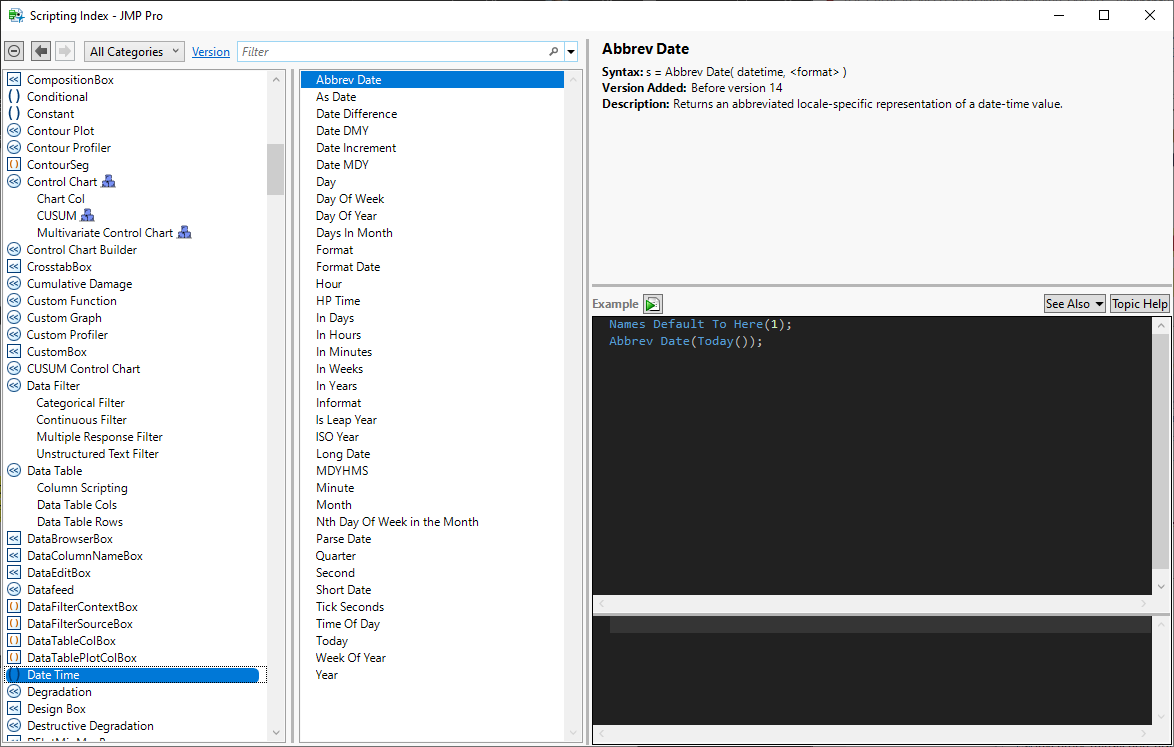Click the category list scrollbar thumb
1174x747 pixels.
275,168
